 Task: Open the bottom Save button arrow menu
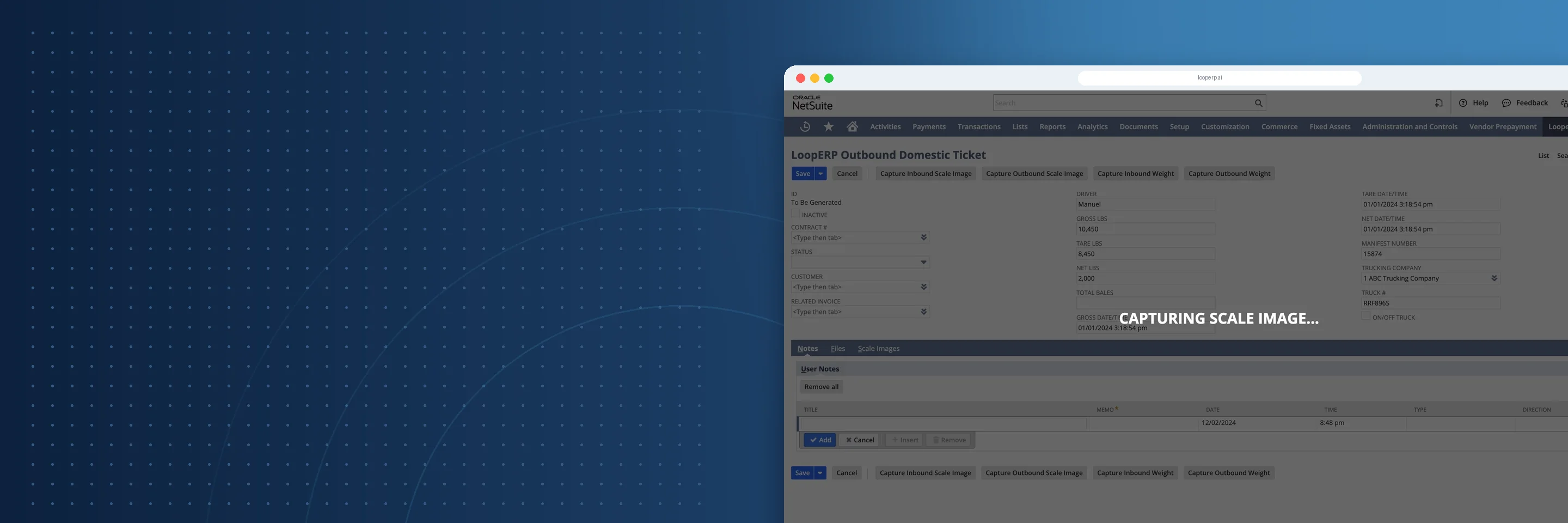(x=820, y=473)
